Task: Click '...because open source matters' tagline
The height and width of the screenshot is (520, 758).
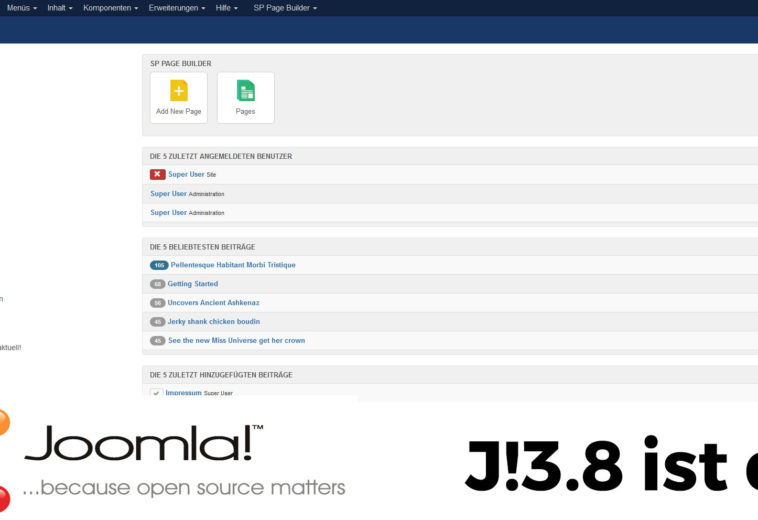Action: click(184, 487)
